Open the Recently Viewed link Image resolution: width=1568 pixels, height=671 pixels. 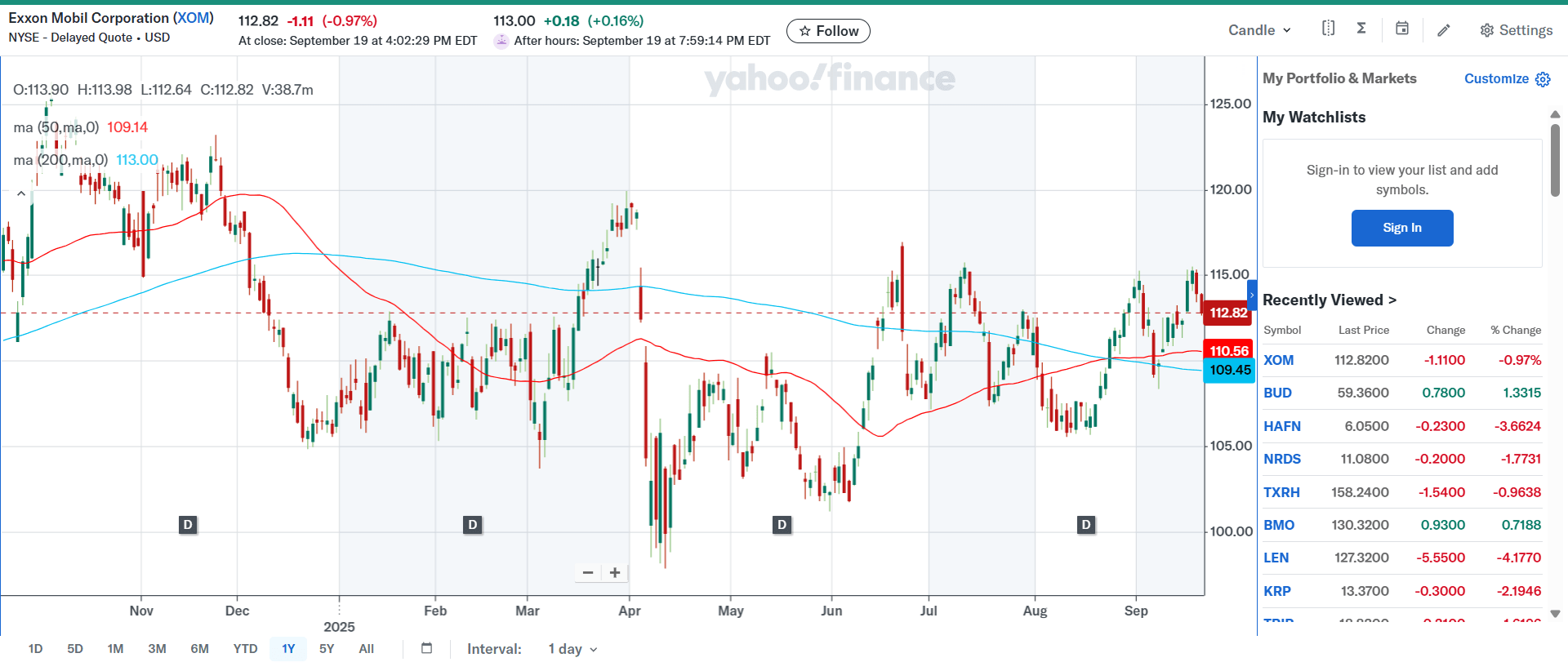(x=1330, y=300)
